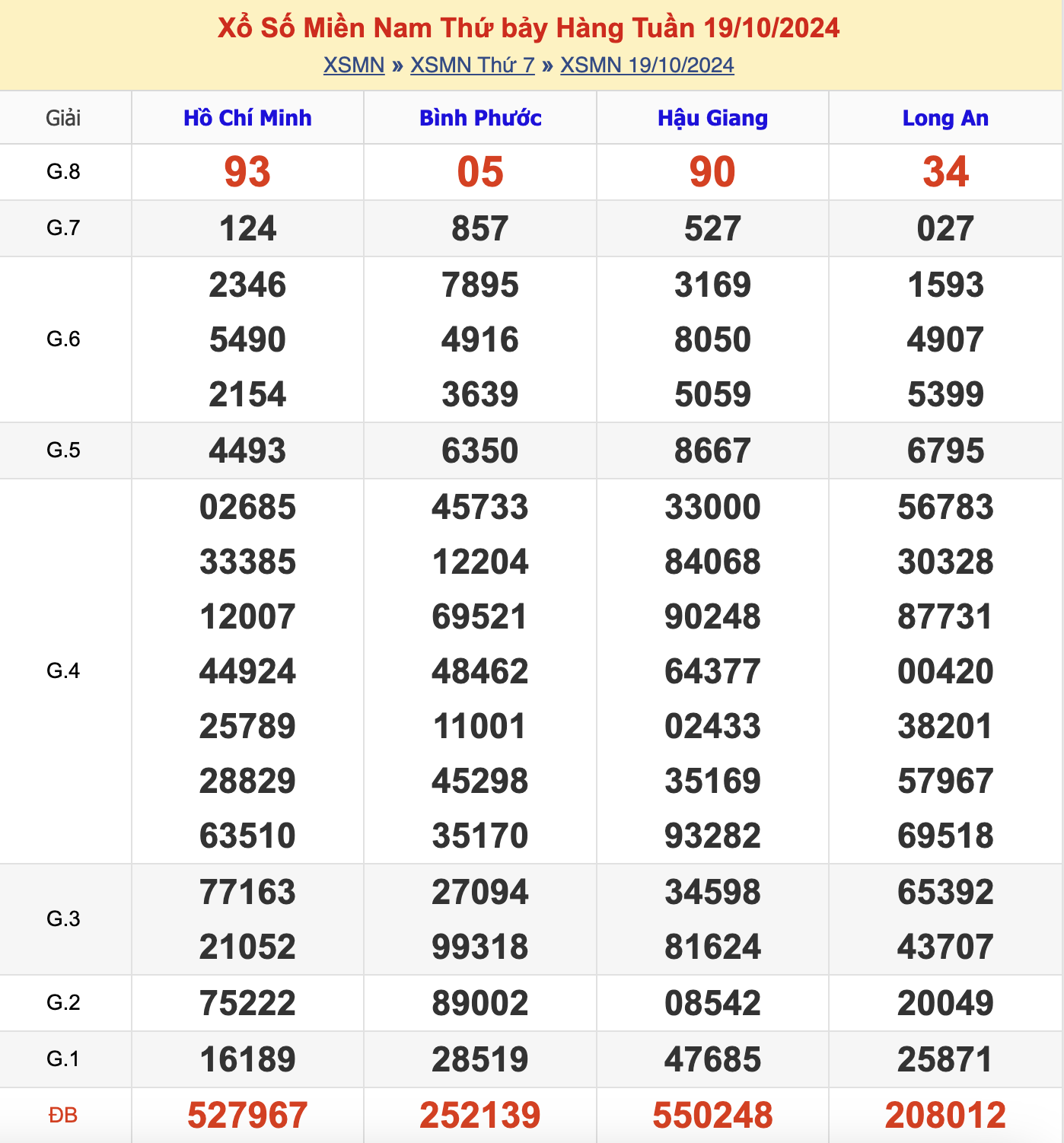This screenshot has width=1064, height=1143.
Task: Click G.4 number 69521
Action: tap(480, 617)
